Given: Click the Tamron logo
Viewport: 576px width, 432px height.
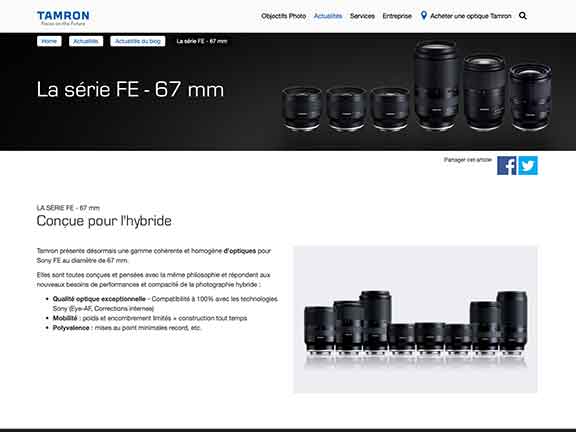Looking at the screenshot, I should [x=63, y=18].
